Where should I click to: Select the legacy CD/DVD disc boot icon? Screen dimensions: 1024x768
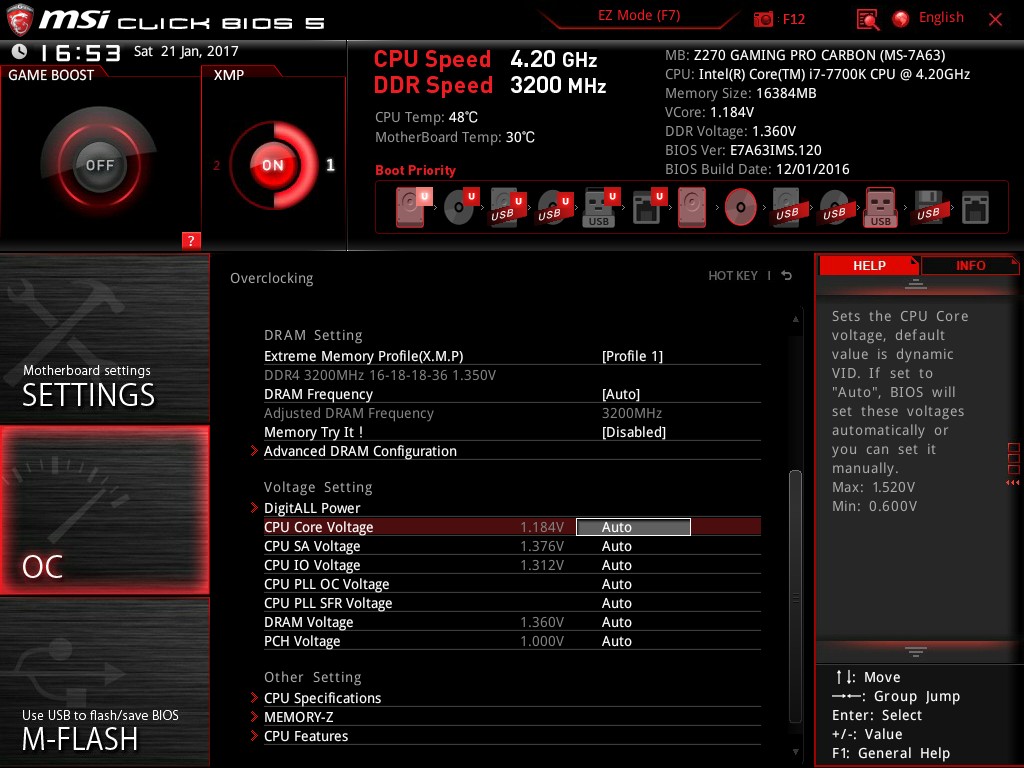[x=740, y=207]
